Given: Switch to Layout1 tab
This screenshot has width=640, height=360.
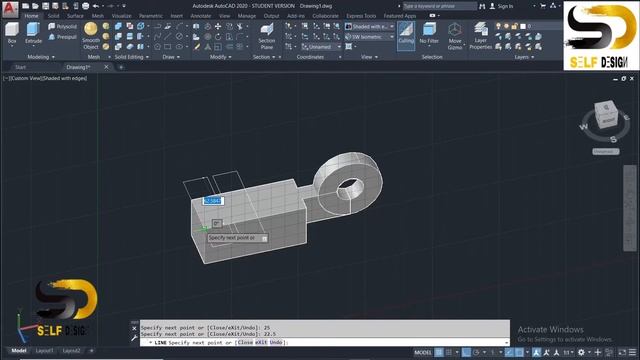Looking at the screenshot, I should point(44,351).
